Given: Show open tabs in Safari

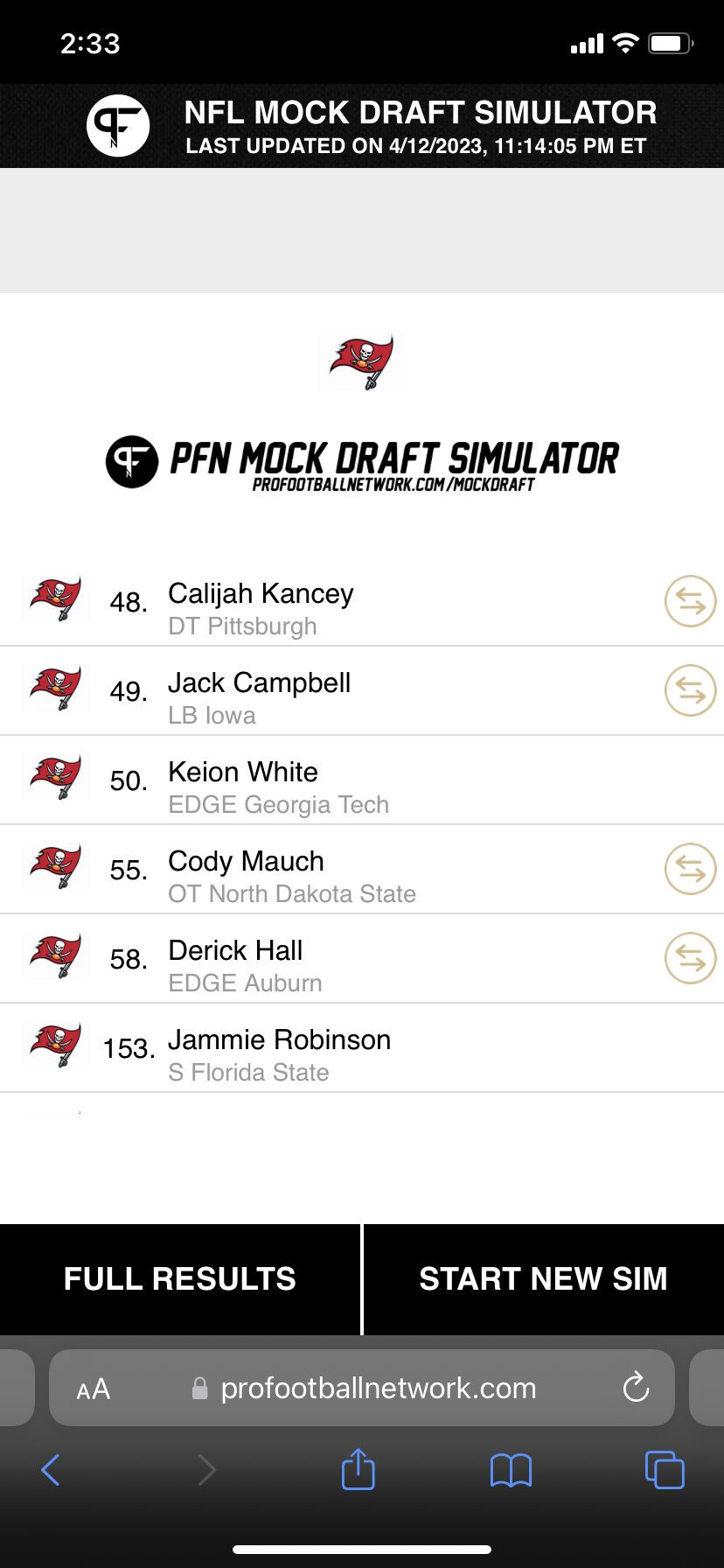Looking at the screenshot, I should click(x=665, y=1469).
